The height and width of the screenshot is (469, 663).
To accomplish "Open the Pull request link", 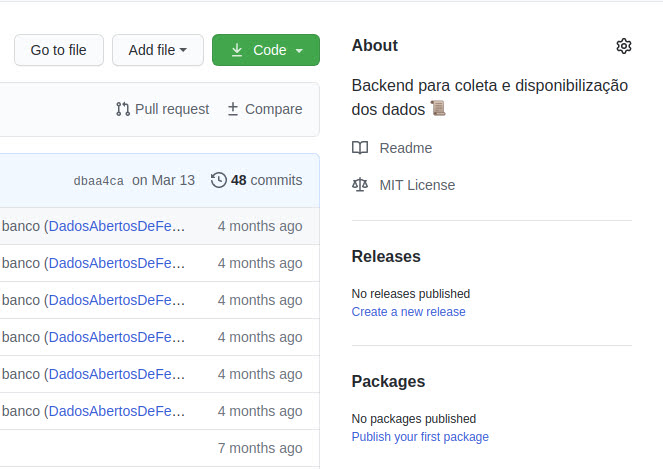I will [x=172, y=109].
